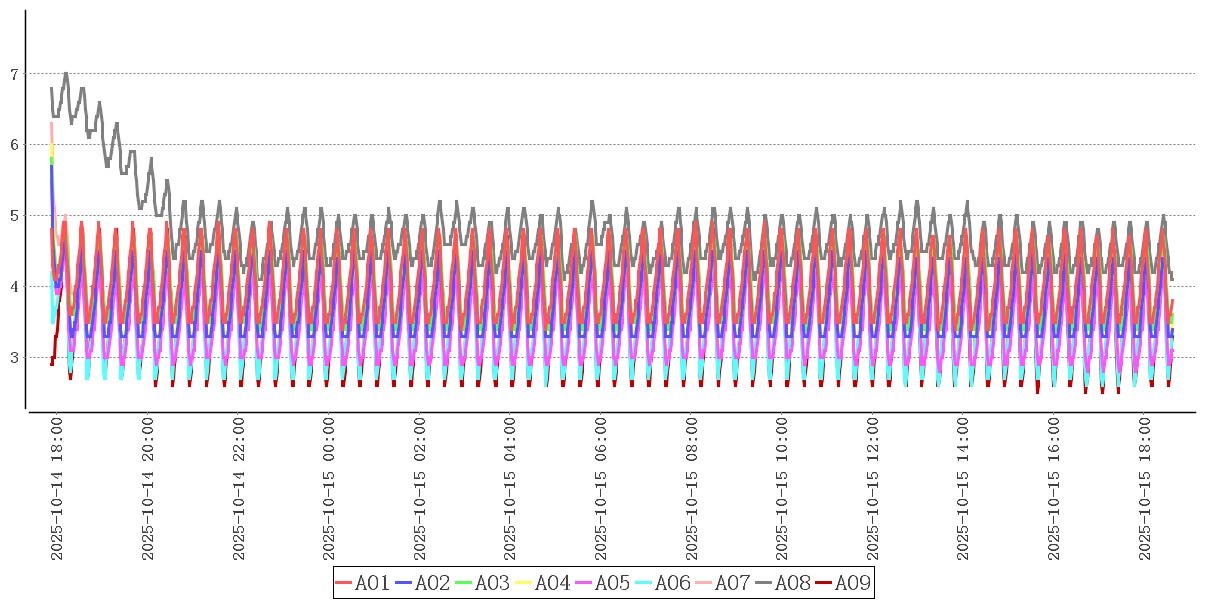
Task: Click the red A01 legend line swatch
Action: (344, 583)
